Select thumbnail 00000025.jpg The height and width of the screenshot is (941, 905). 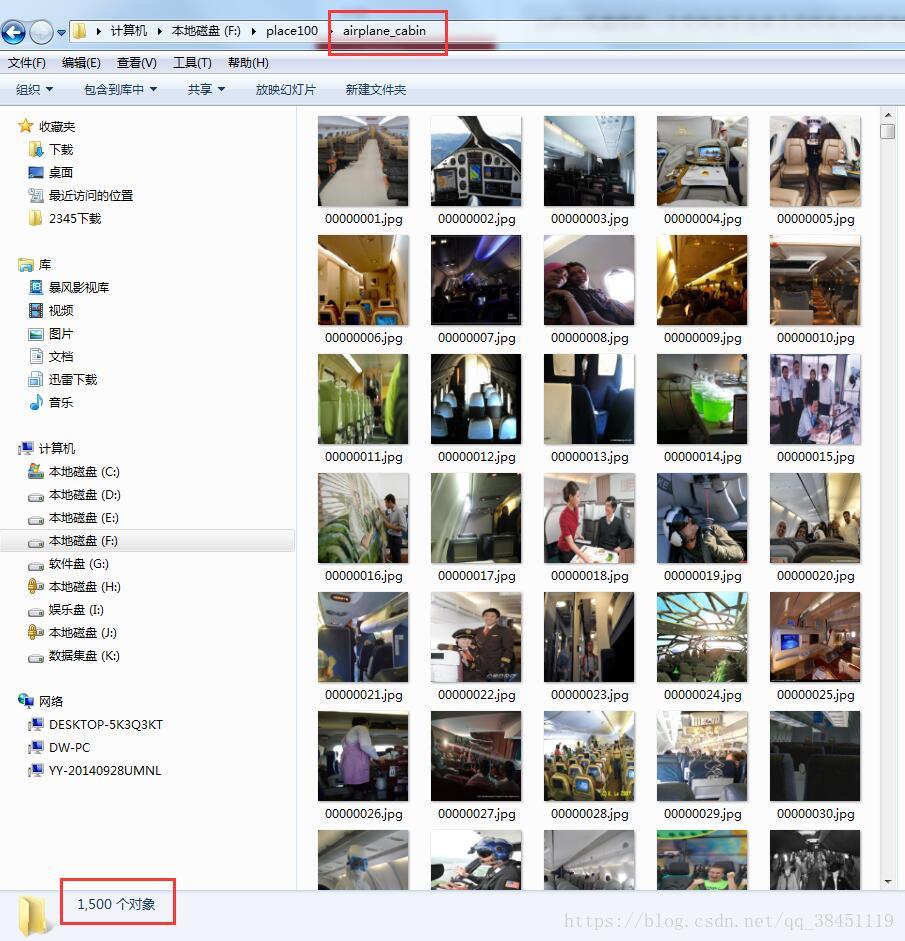tap(815, 637)
